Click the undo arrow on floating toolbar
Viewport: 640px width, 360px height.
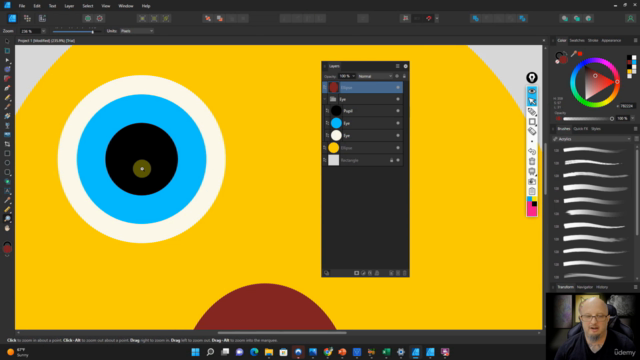pos(532,151)
